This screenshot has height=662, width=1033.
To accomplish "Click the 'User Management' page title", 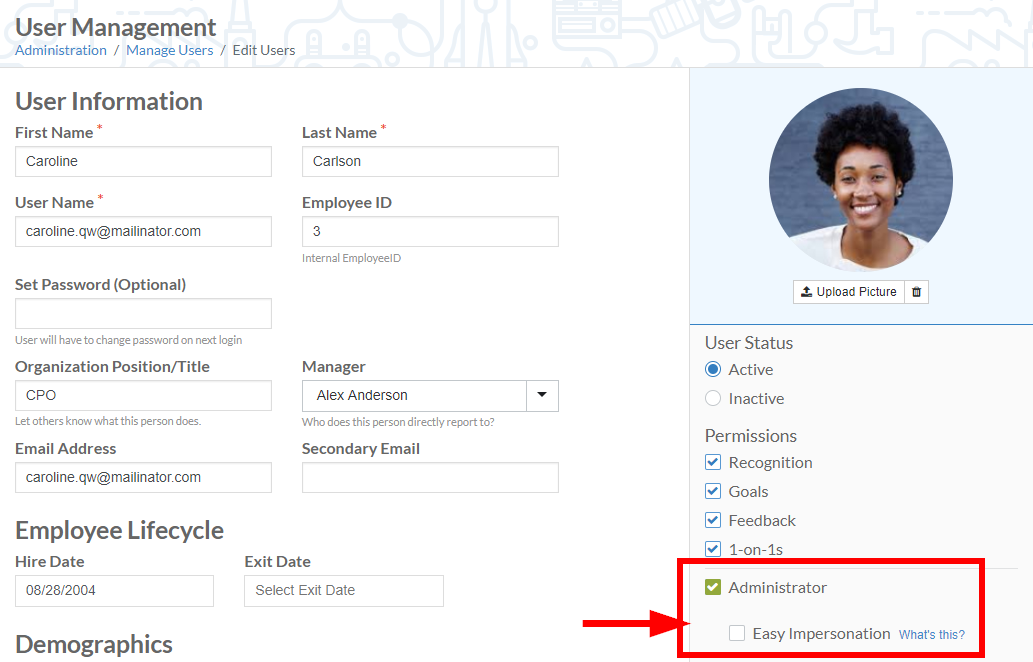I will 115,28.
